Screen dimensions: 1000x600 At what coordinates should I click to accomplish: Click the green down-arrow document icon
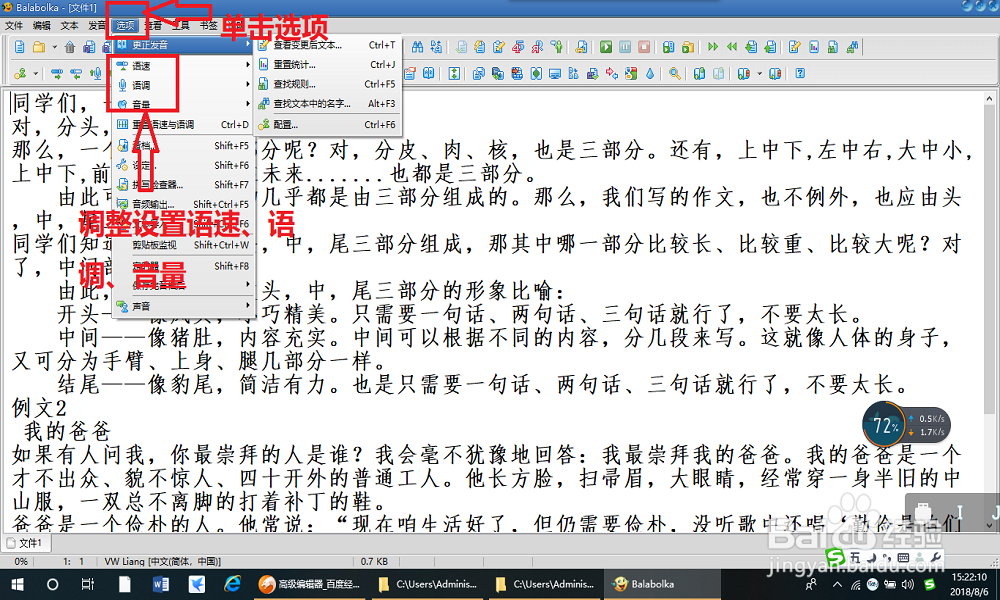point(751,47)
